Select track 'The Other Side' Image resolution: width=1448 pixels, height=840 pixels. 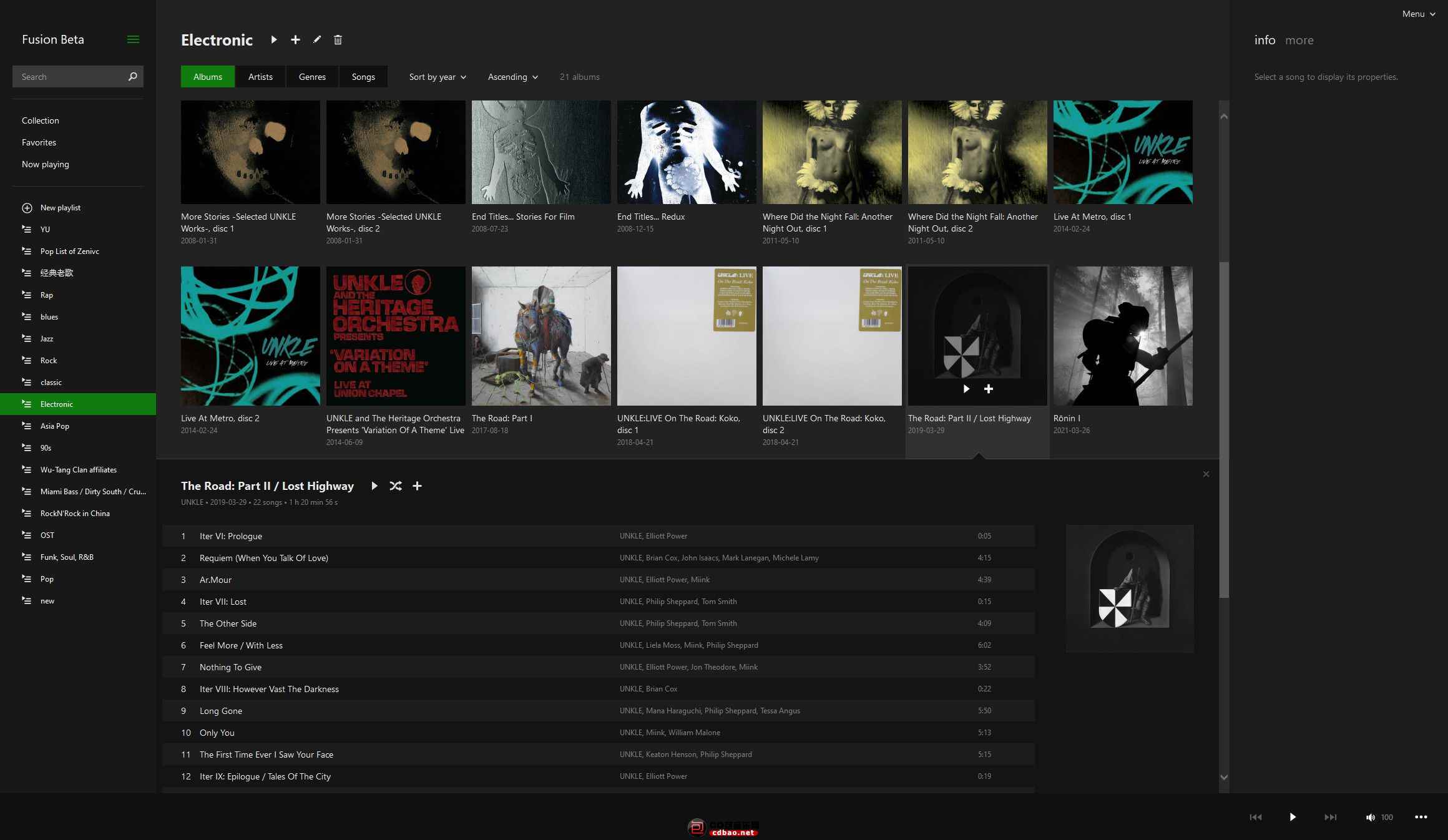point(599,623)
